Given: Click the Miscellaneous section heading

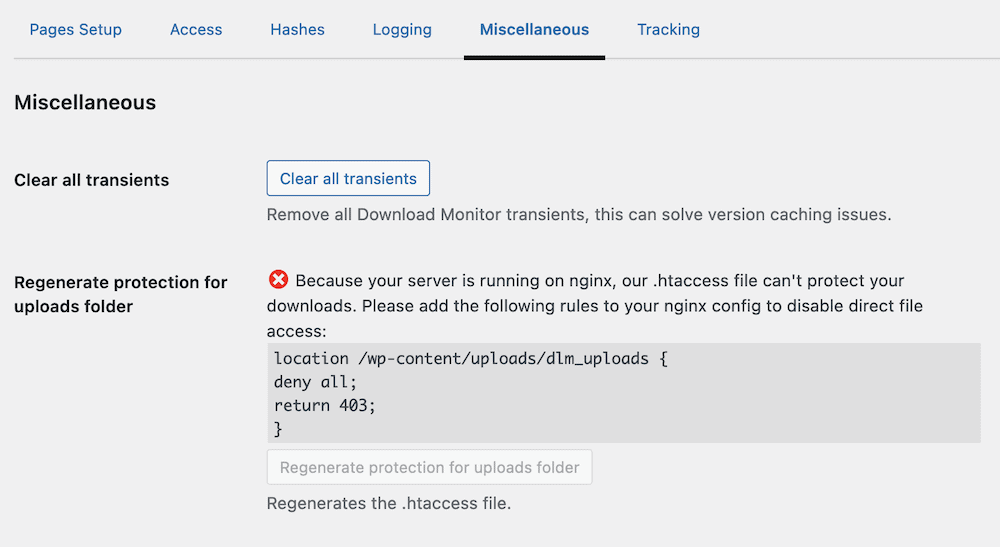Looking at the screenshot, I should click(85, 102).
